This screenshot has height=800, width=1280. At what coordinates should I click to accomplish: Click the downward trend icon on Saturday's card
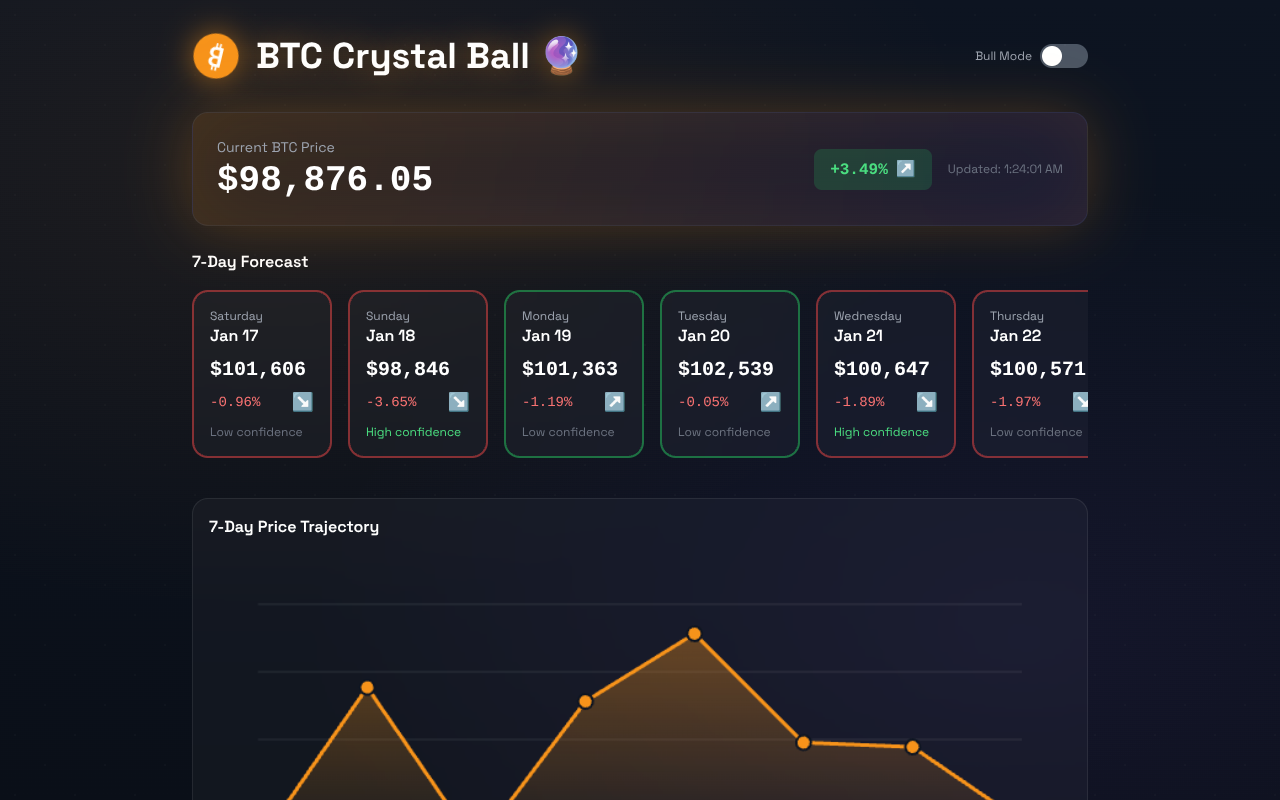(x=302, y=401)
